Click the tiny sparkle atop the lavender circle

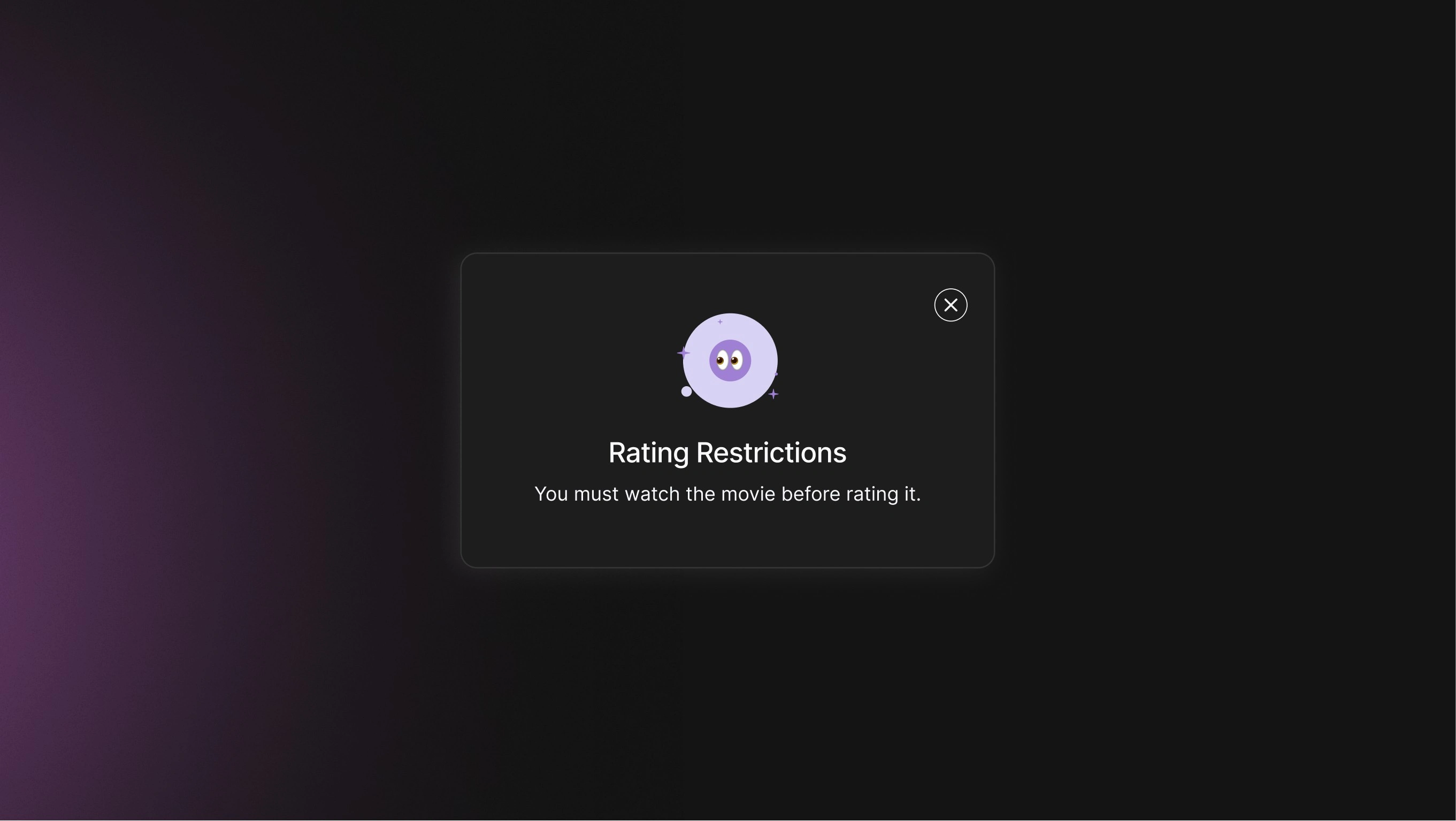click(x=719, y=321)
